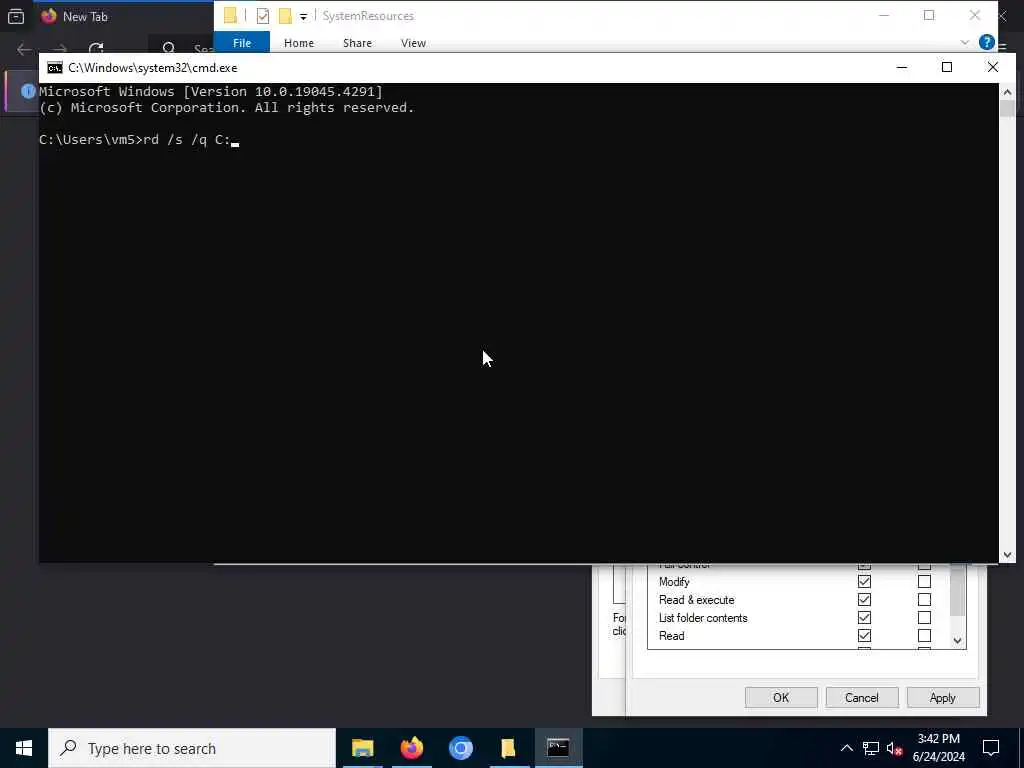Open File Explorer from the taskbar

click(362, 748)
